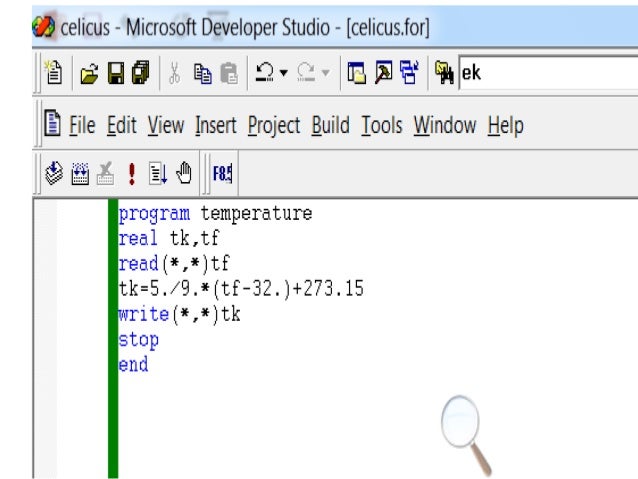638x479 pixels.
Task: Click the Developer Studio app icon in title bar
Action: pyautogui.click(x=43, y=26)
